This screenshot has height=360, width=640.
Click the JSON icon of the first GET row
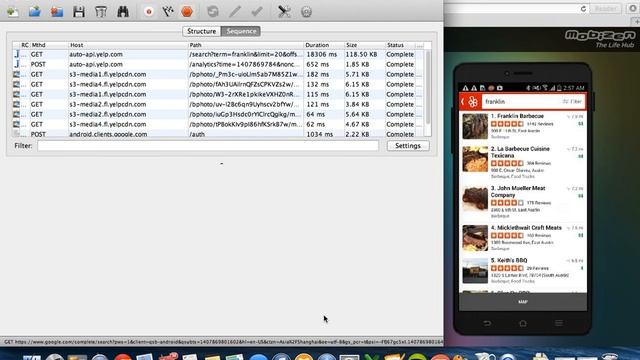(x=17, y=54)
